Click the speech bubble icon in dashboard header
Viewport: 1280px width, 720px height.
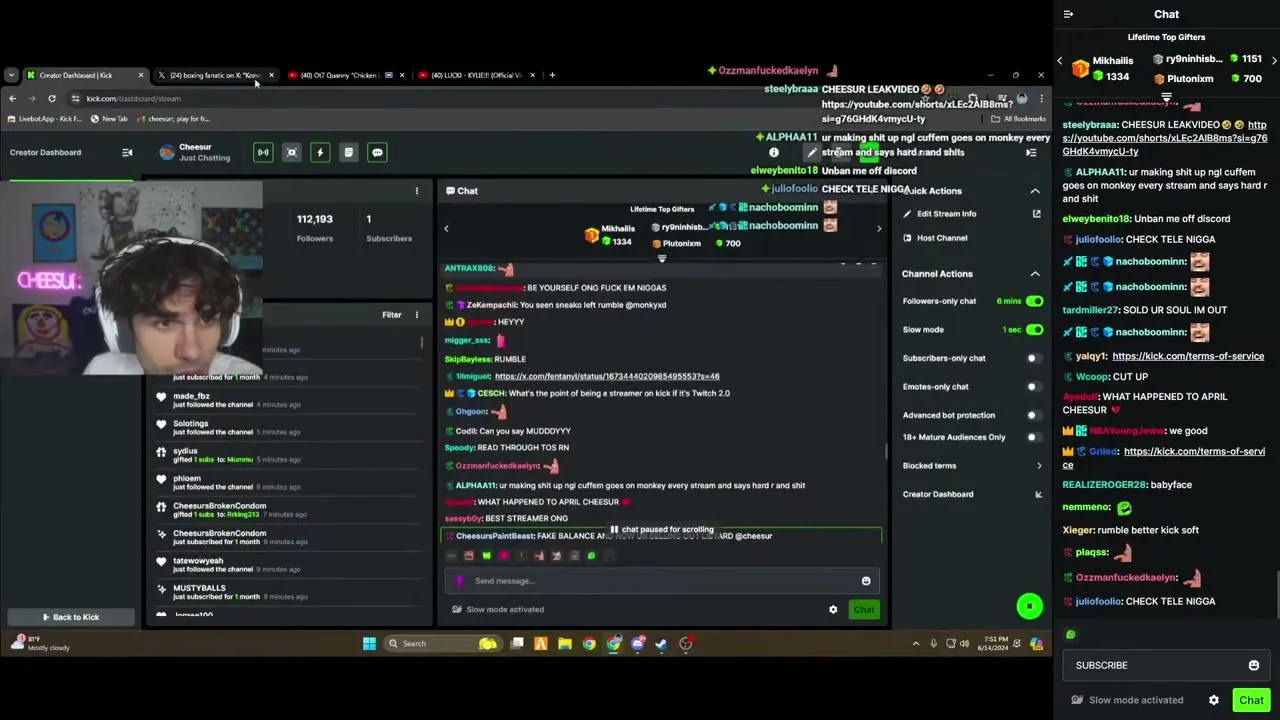pos(377,152)
